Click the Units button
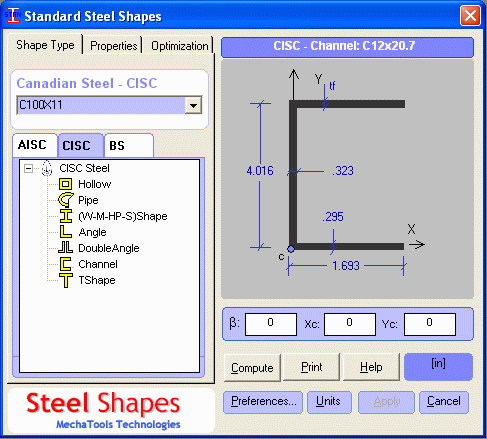This screenshot has width=487, height=439. pyautogui.click(x=329, y=402)
